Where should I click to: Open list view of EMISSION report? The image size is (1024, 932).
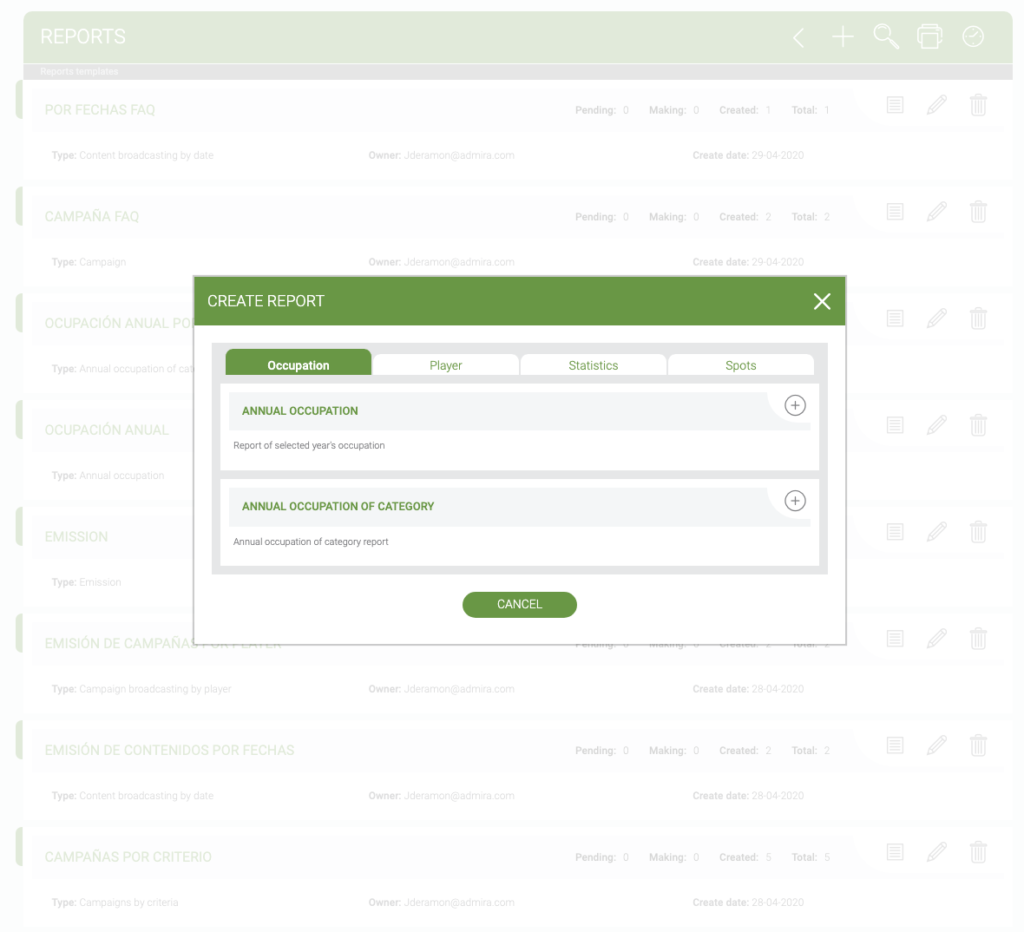tap(895, 532)
